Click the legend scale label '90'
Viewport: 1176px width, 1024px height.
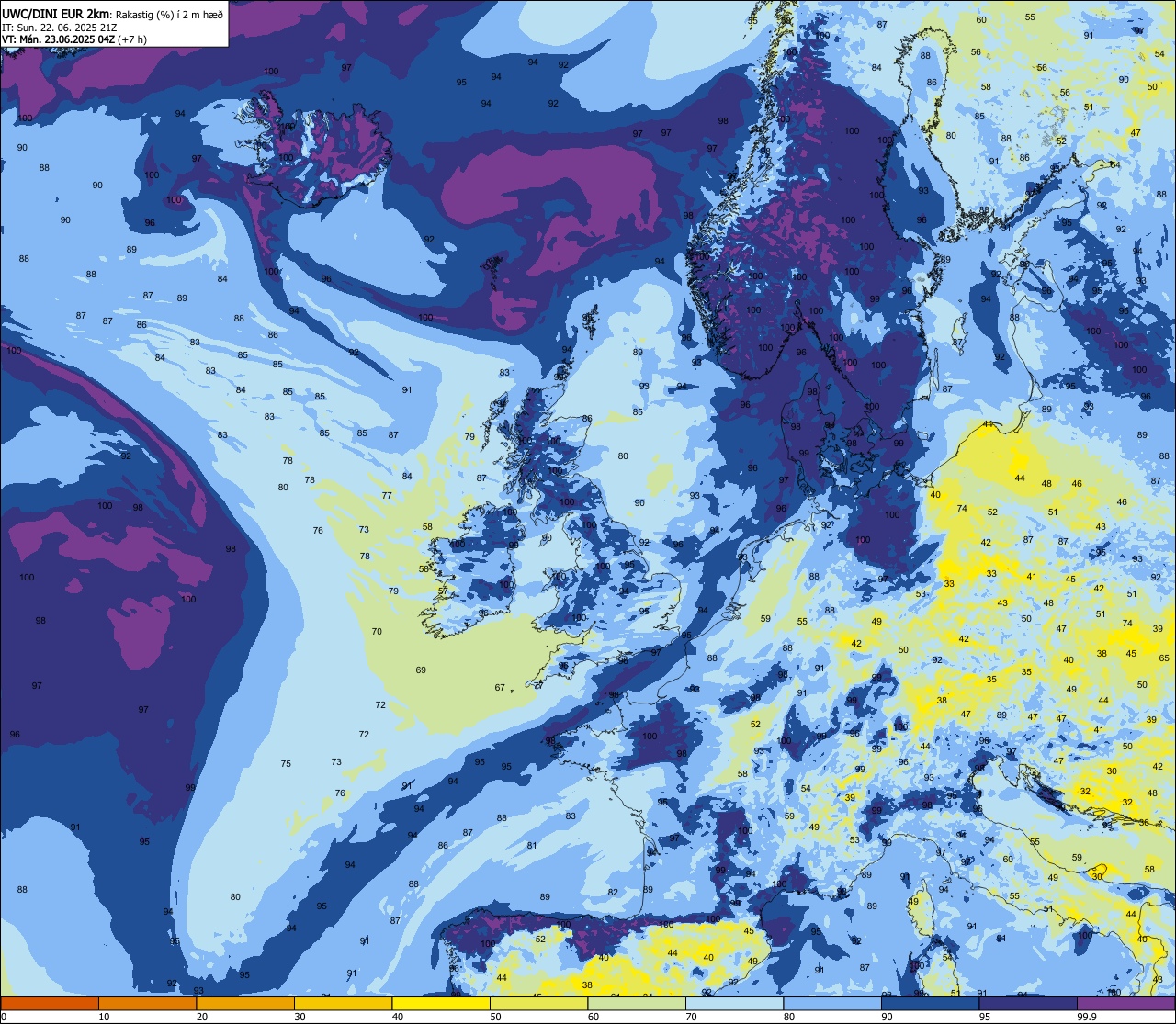tap(887, 1017)
